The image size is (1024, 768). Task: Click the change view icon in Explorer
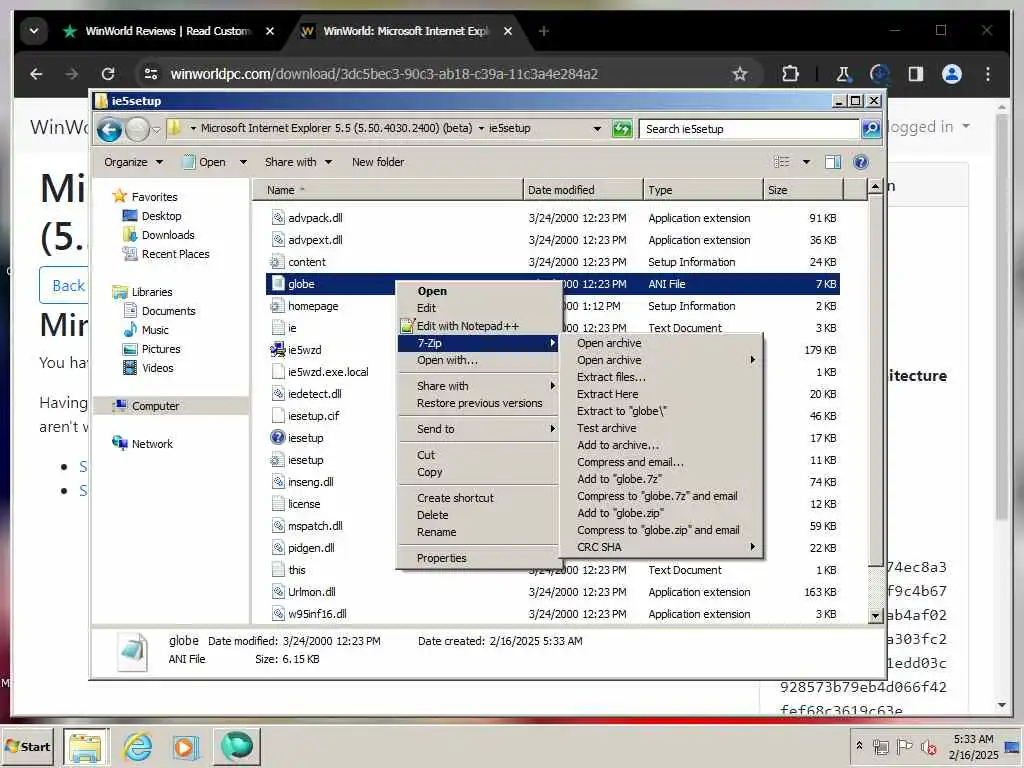point(782,162)
